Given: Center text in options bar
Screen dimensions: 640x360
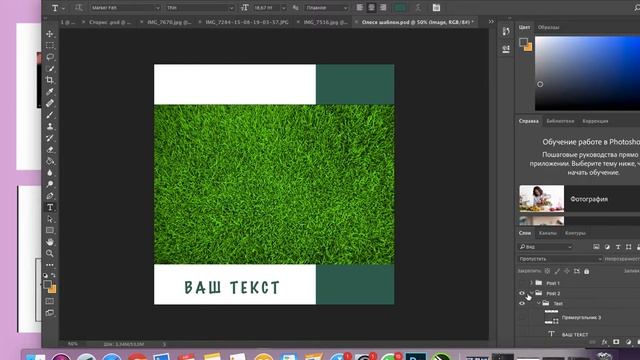Looking at the screenshot, I should (371, 7).
